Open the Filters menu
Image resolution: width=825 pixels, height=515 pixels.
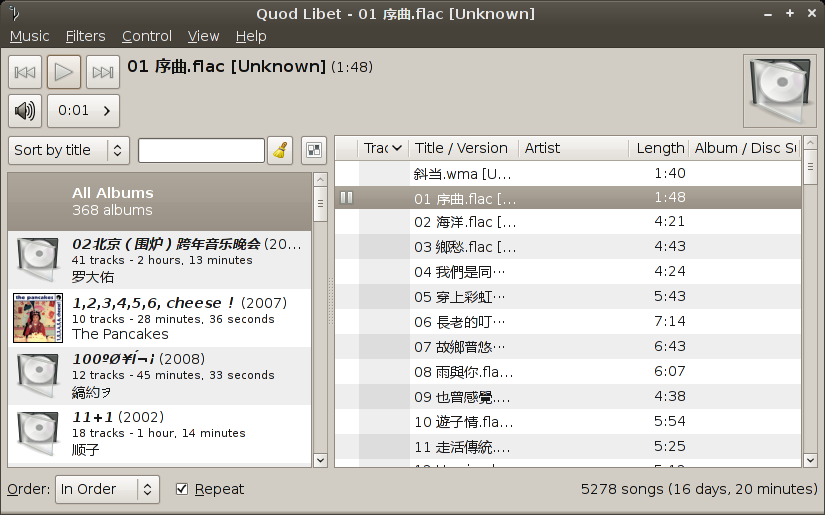(85, 36)
